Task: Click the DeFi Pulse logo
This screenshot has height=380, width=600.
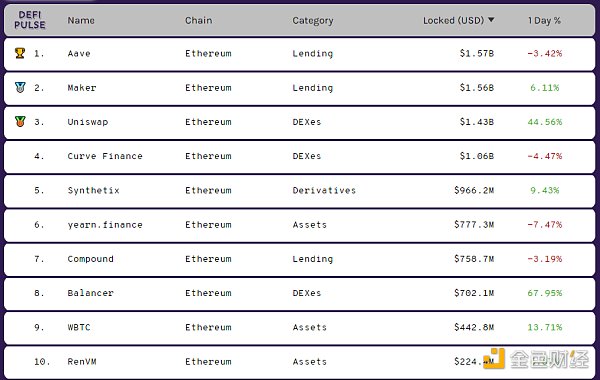Action: 30,20
